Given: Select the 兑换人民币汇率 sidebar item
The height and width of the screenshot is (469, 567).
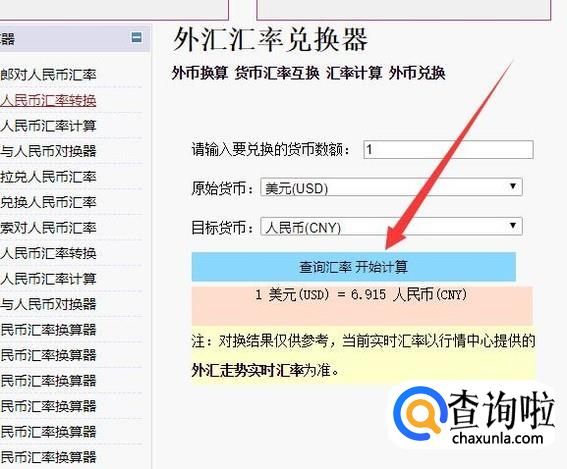Looking at the screenshot, I should pos(48,202).
